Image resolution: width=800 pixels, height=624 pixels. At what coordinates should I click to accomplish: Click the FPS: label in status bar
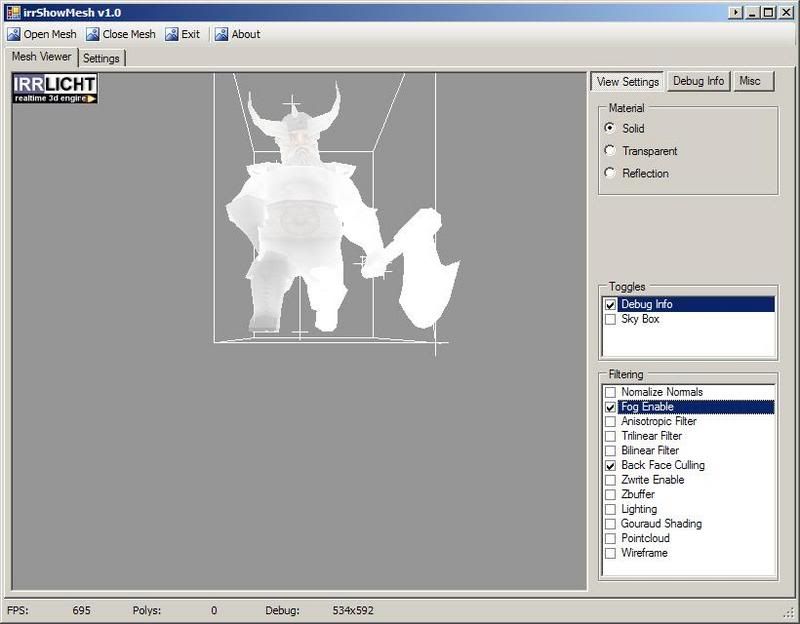tap(18, 610)
